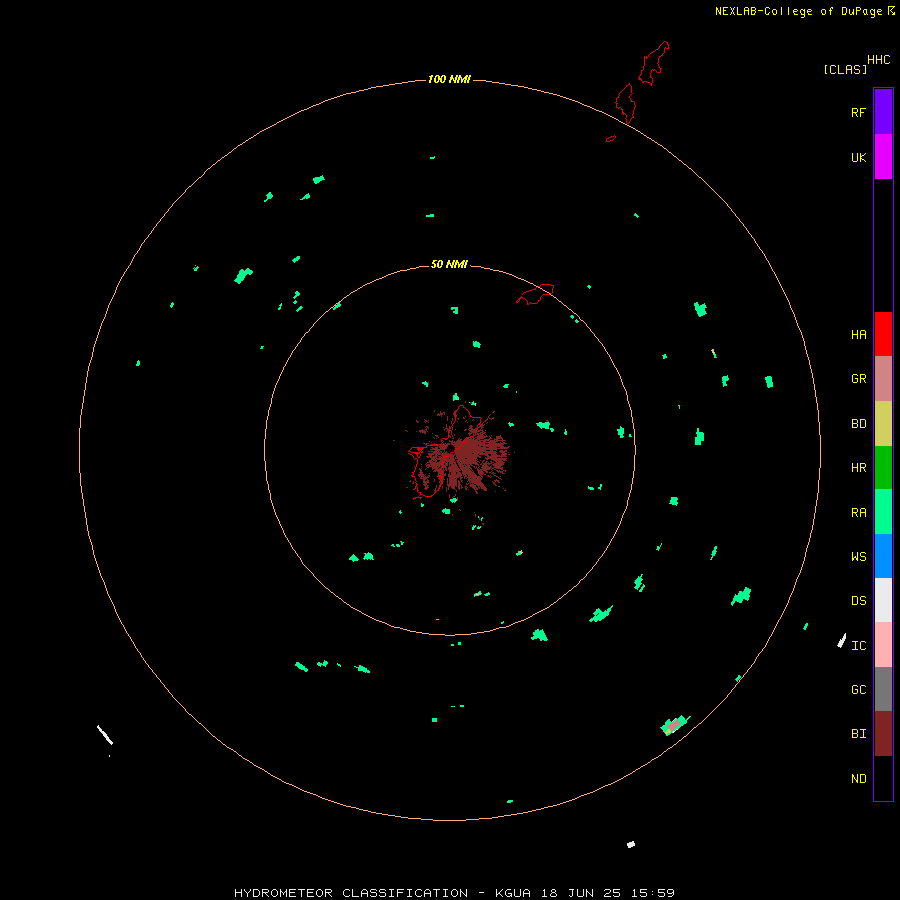
Task: Click the pink graupel echo near the 100 NMI ring
Action: 674,725
